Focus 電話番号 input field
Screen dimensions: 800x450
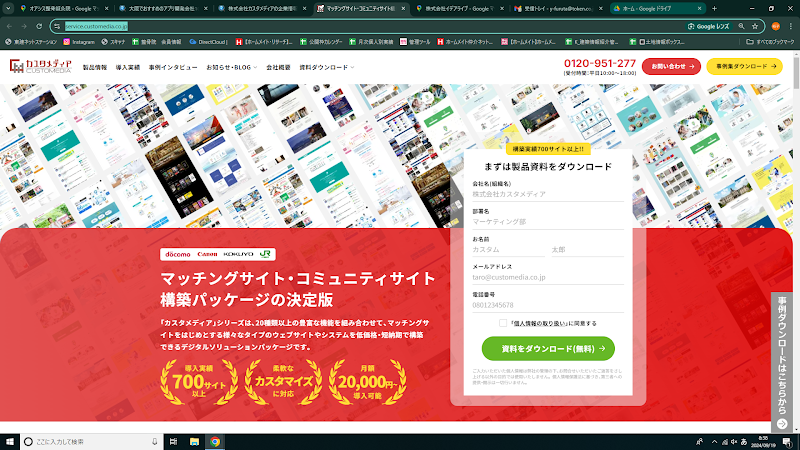(548, 305)
